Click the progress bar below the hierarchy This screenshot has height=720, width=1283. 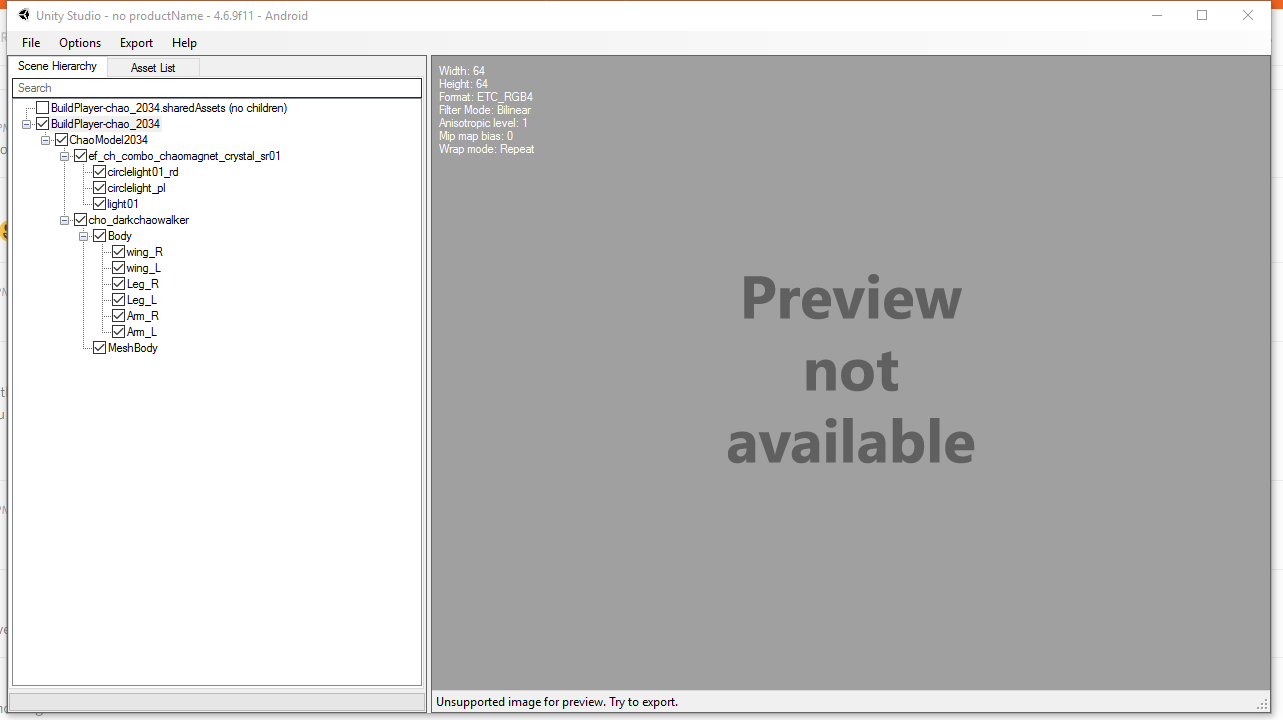click(x=217, y=702)
